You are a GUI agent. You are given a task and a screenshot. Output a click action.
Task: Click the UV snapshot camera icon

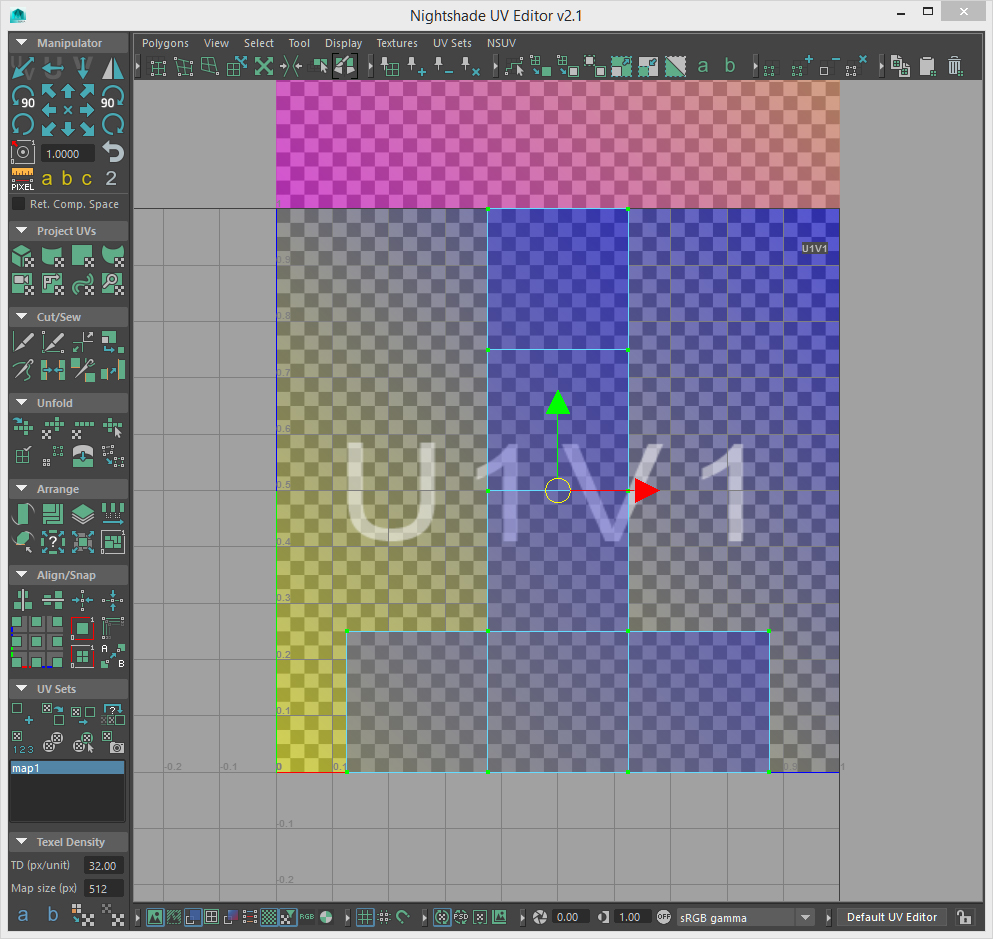pos(116,746)
